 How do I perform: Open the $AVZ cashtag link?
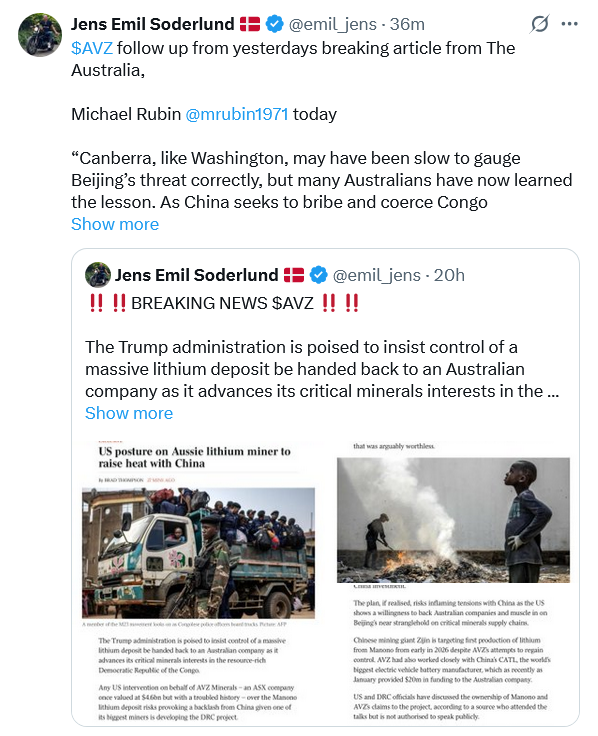click(92, 48)
